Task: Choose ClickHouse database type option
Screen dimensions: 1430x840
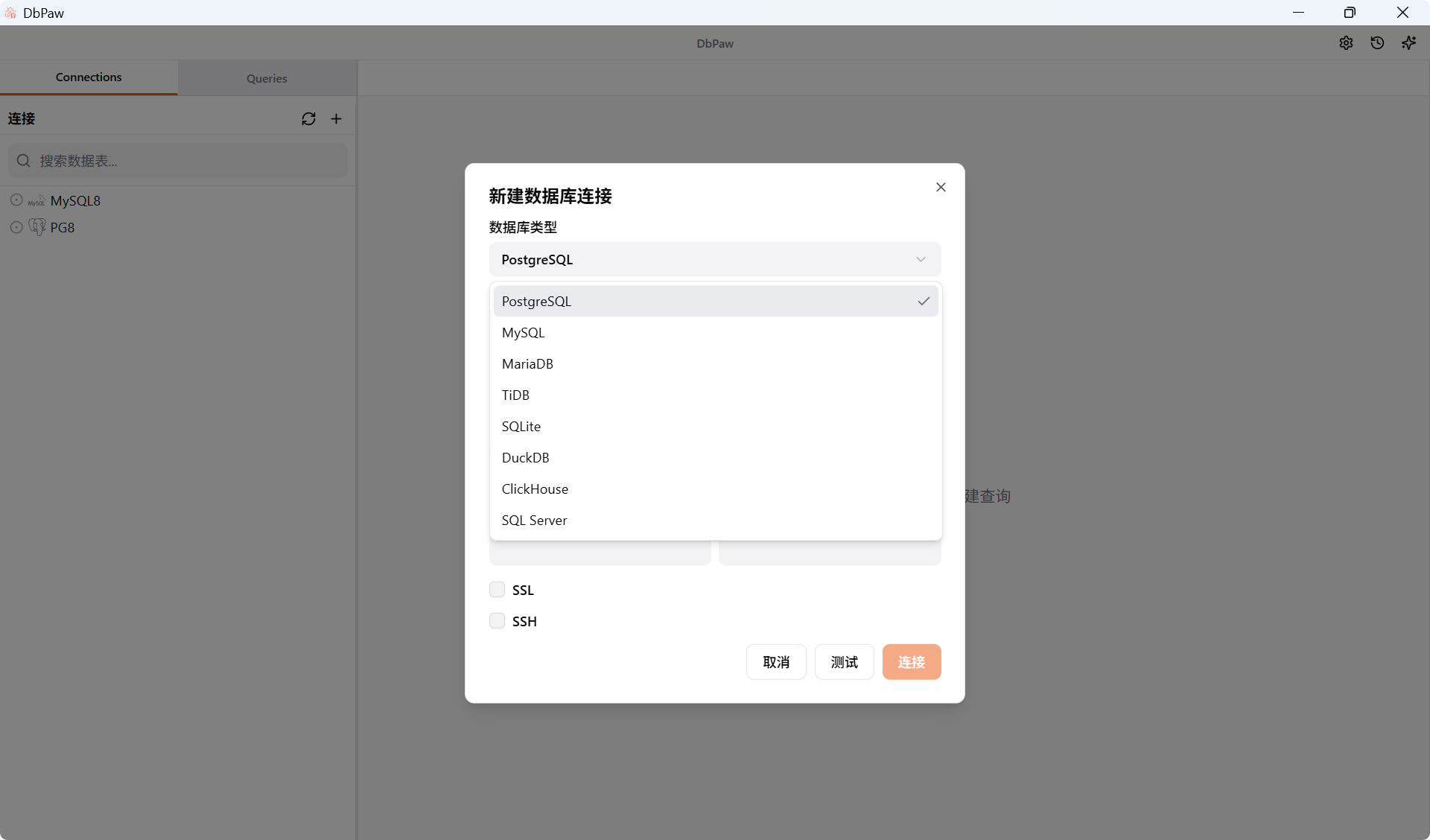Action: (x=535, y=489)
